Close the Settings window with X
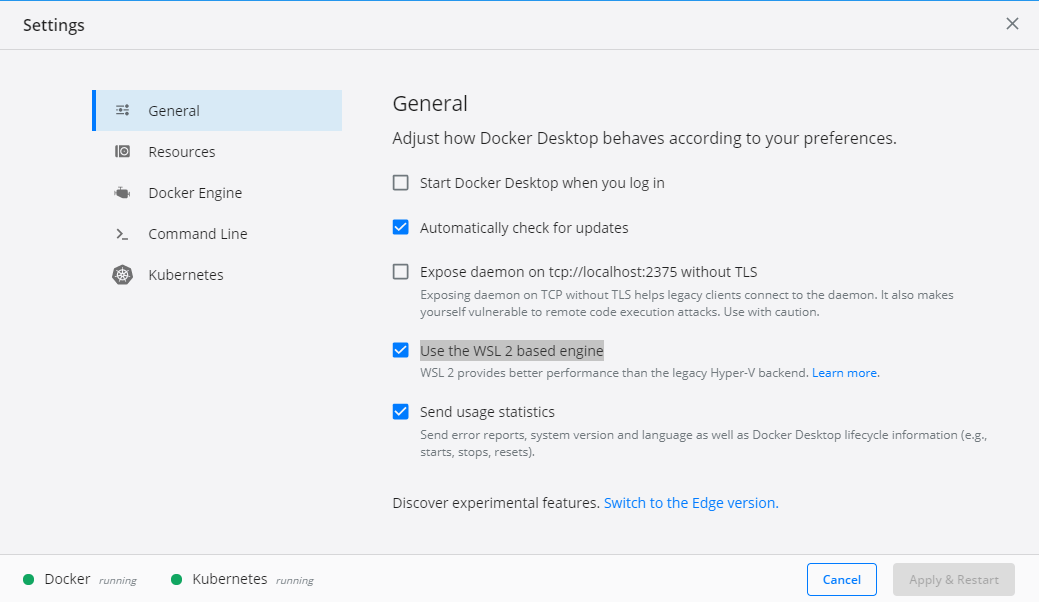The height and width of the screenshot is (602, 1039). point(1012,24)
